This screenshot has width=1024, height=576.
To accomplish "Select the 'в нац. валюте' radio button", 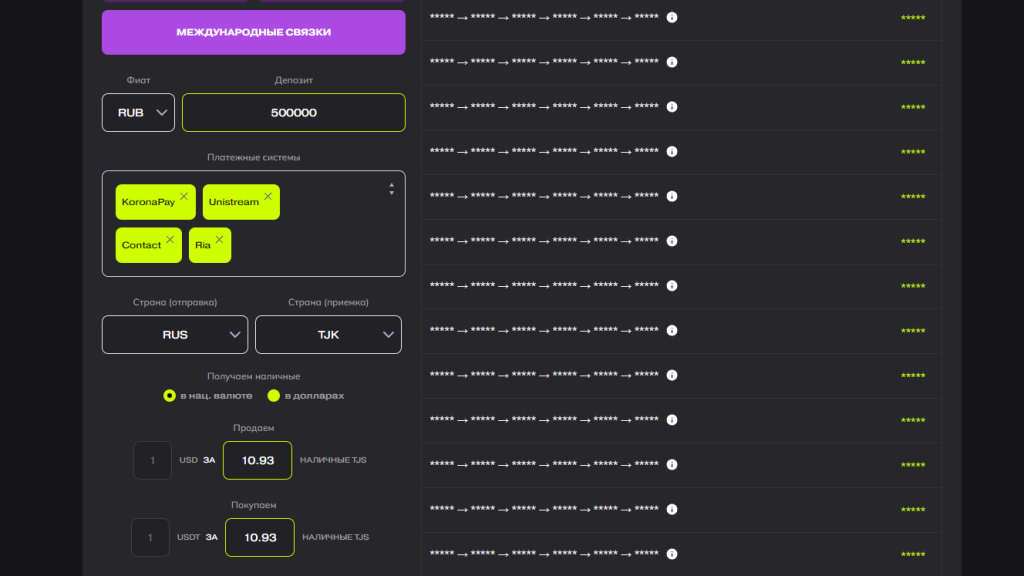I will [170, 396].
